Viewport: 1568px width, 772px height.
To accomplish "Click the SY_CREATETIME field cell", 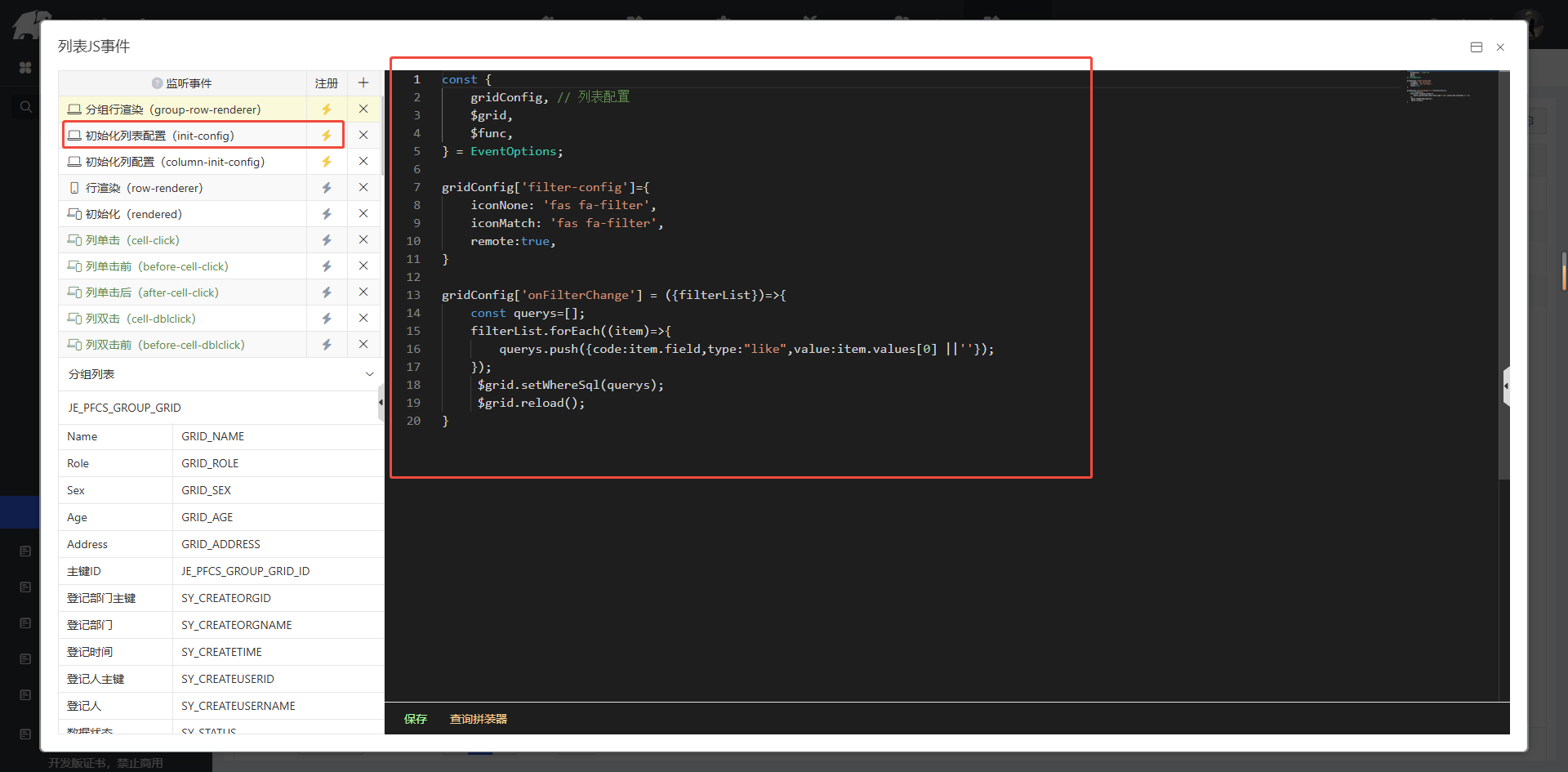I will coord(278,652).
